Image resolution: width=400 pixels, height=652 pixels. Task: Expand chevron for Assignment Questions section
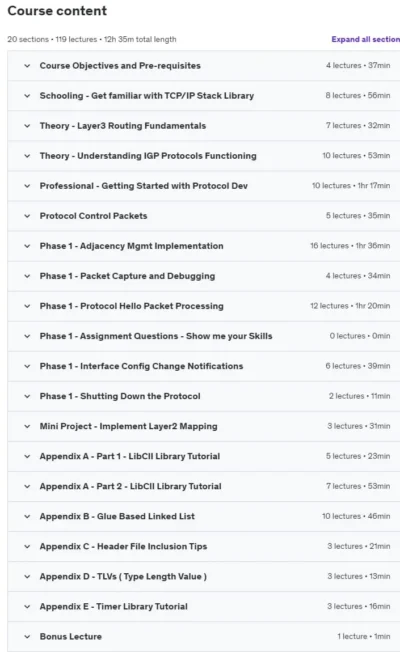27,336
